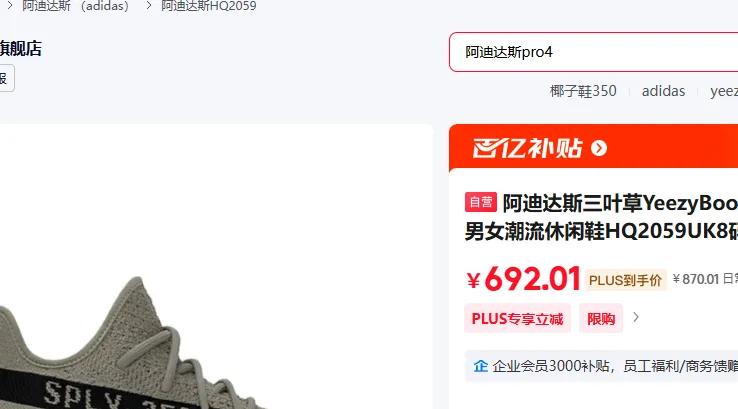Image resolution: width=738 pixels, height=409 pixels.
Task: Select hot search term adidas
Action: click(x=663, y=91)
